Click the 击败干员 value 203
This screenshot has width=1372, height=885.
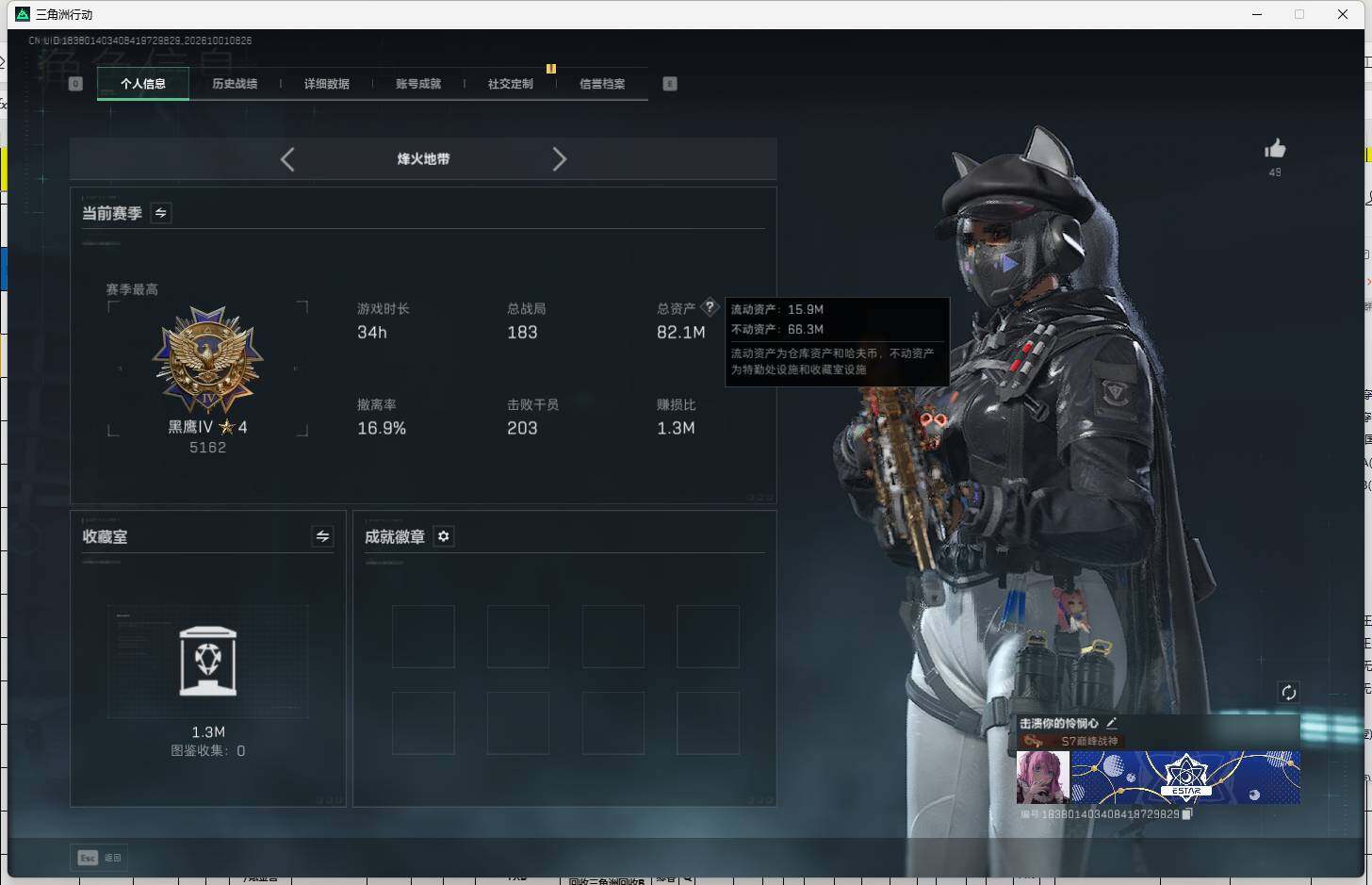(522, 429)
